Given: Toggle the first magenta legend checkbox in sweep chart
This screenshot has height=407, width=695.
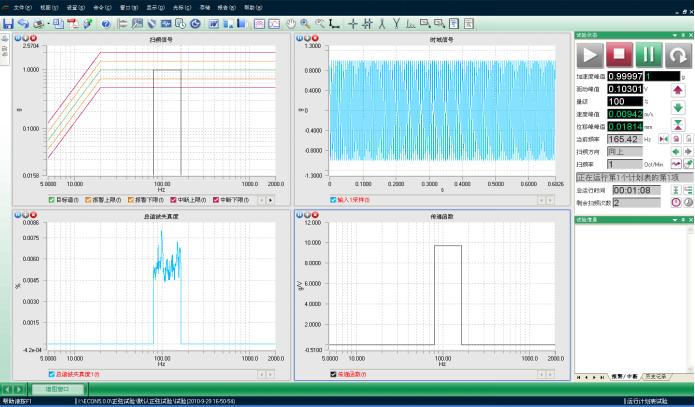Looking at the screenshot, I should point(173,200).
